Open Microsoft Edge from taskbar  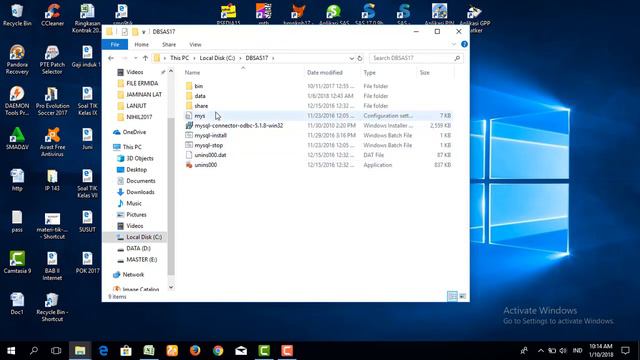pos(103,351)
